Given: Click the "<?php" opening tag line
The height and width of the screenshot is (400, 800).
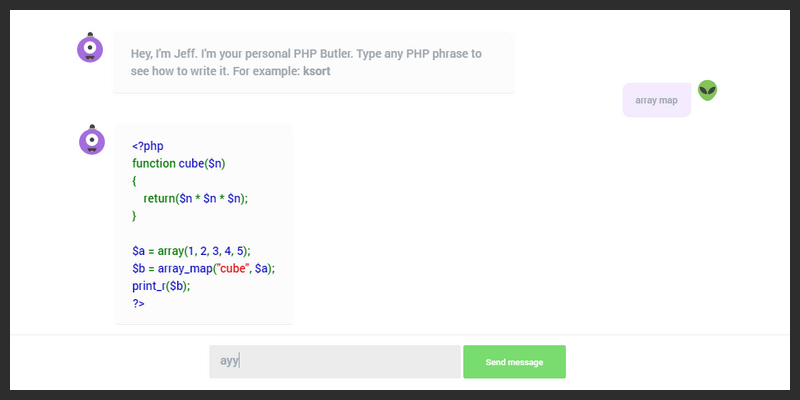Looking at the screenshot, I should (x=147, y=146).
